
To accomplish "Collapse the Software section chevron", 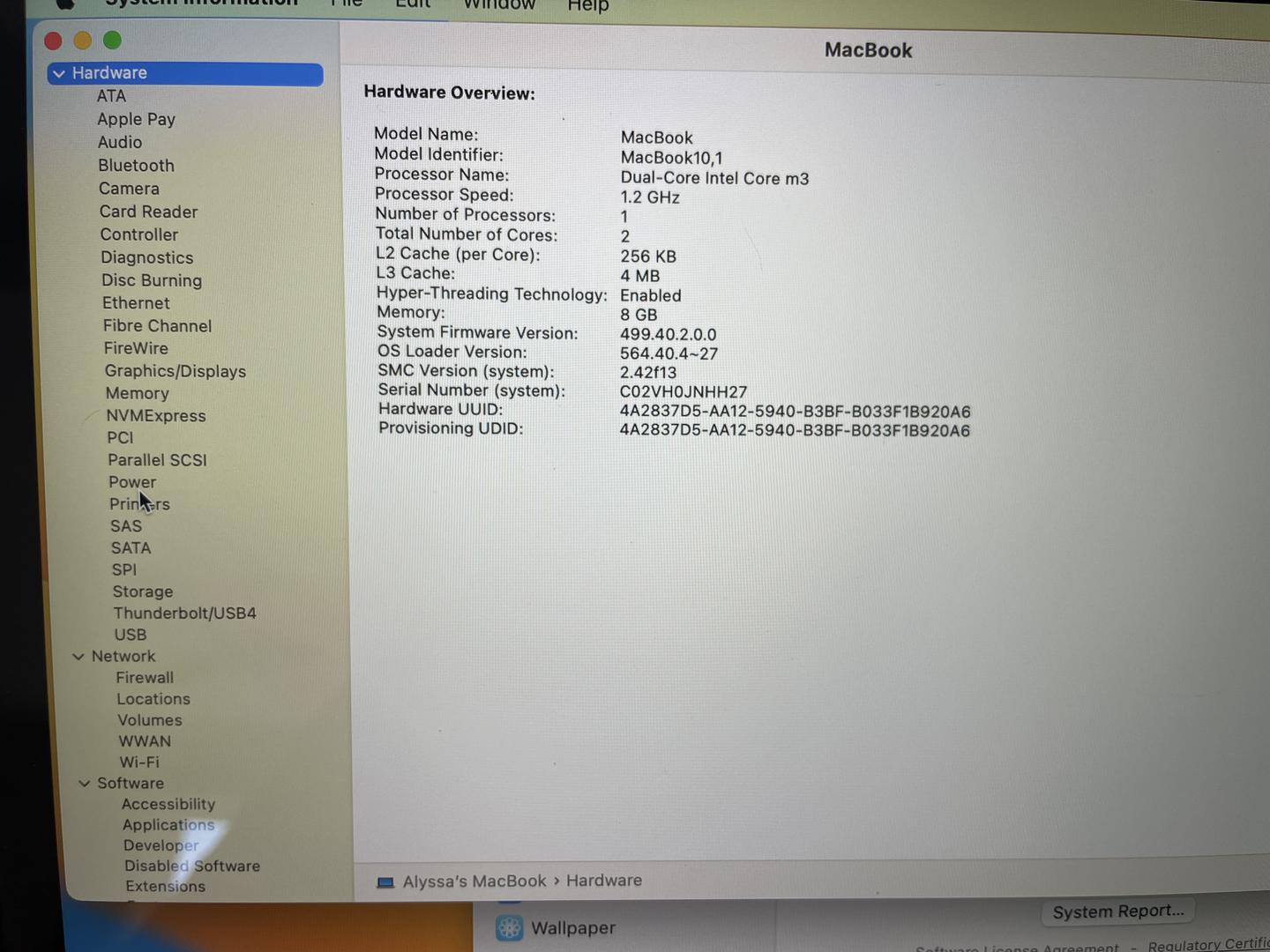I will point(85,784).
